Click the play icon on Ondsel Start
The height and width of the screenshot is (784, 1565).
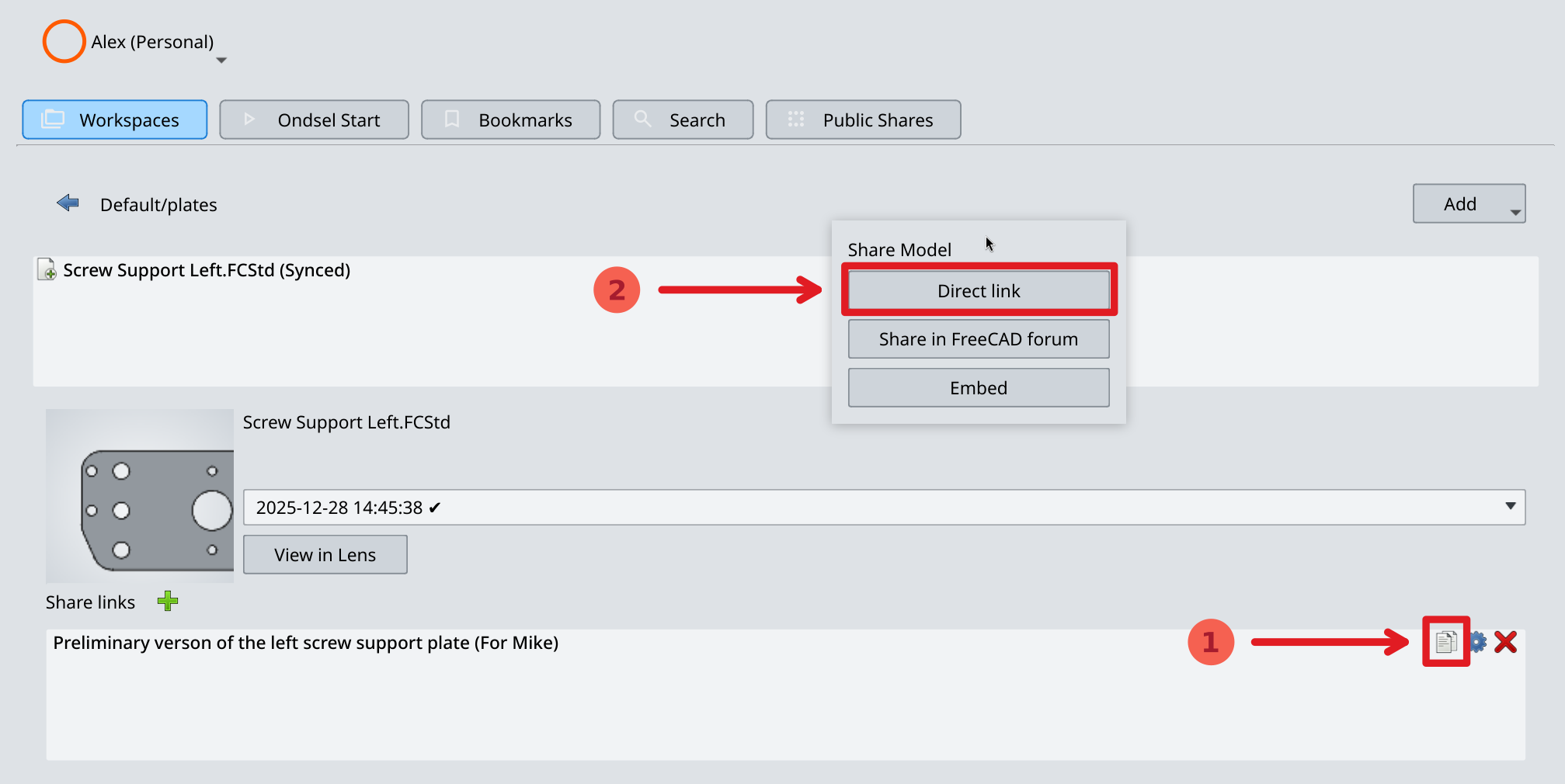[249, 119]
